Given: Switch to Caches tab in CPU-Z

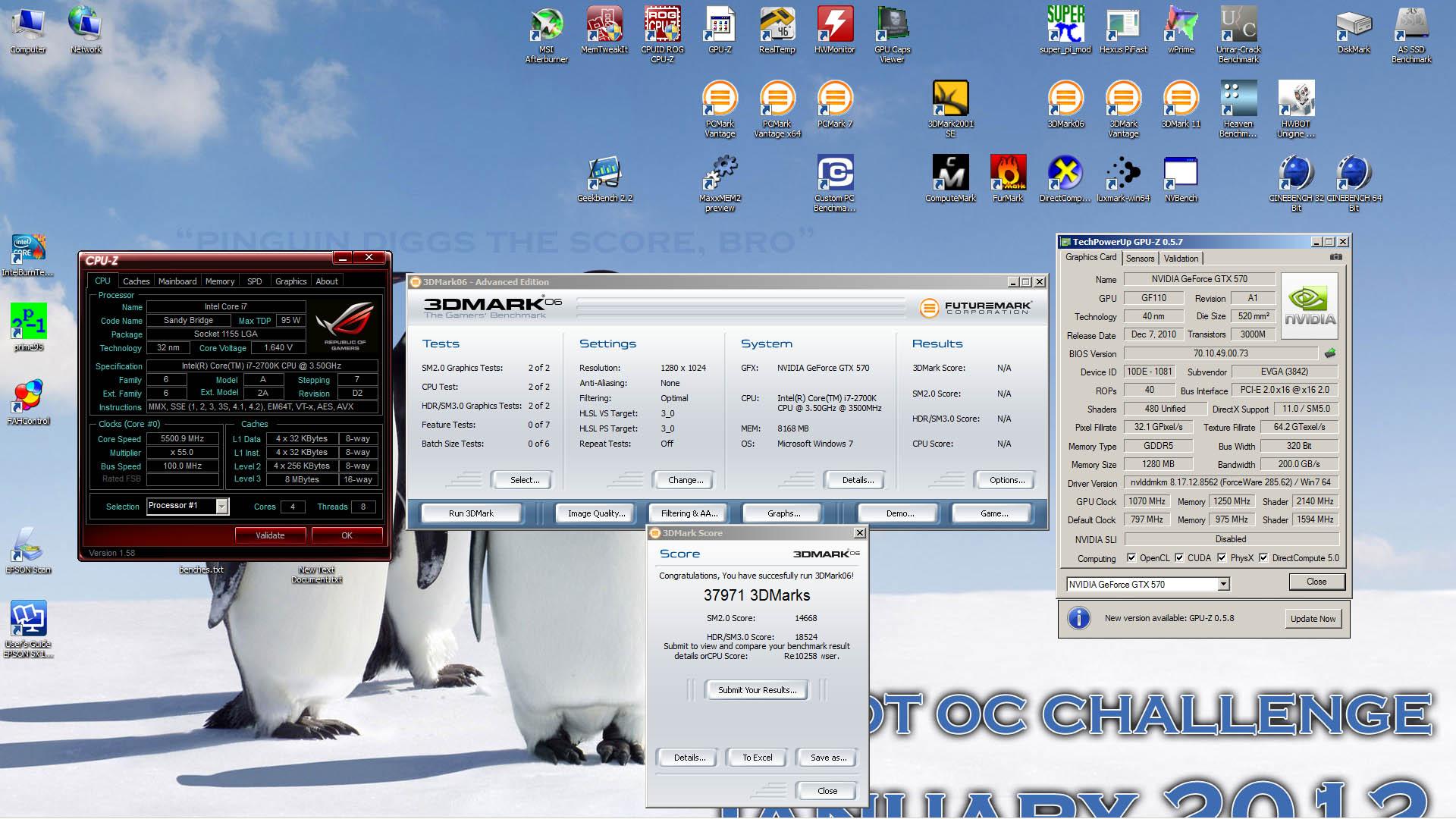Looking at the screenshot, I should pos(136,281).
